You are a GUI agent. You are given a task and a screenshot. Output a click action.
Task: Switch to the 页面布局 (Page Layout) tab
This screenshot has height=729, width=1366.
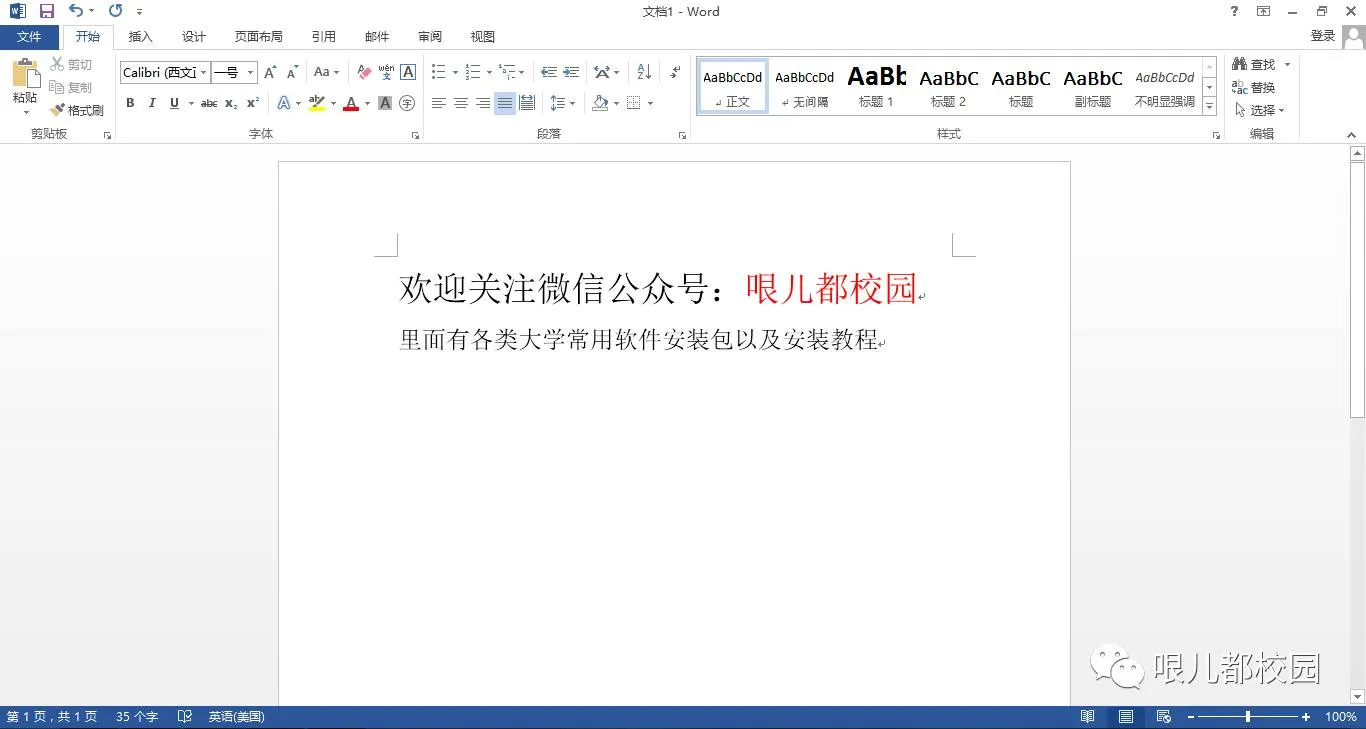point(259,37)
